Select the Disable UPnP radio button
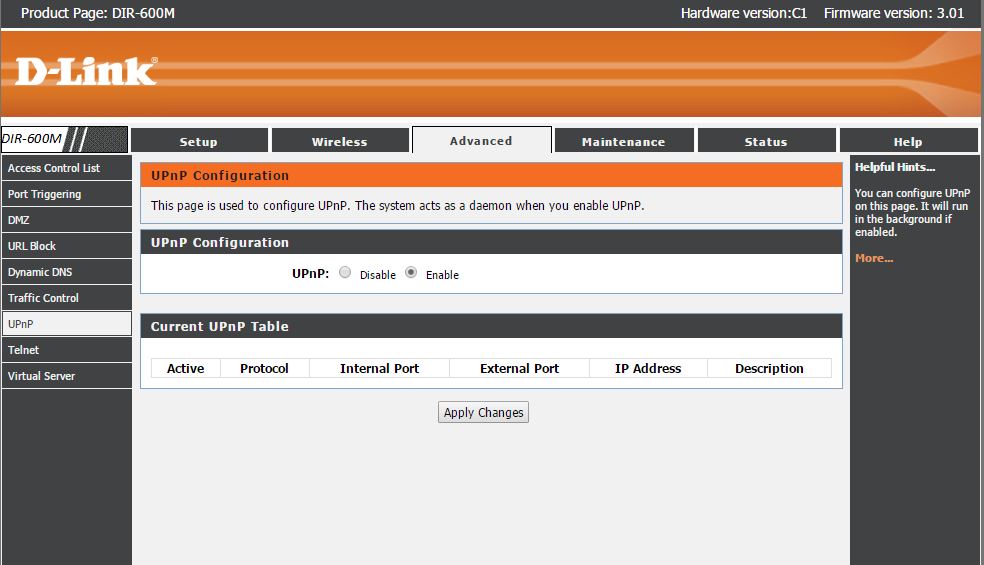Image resolution: width=984 pixels, height=565 pixels. coord(345,272)
